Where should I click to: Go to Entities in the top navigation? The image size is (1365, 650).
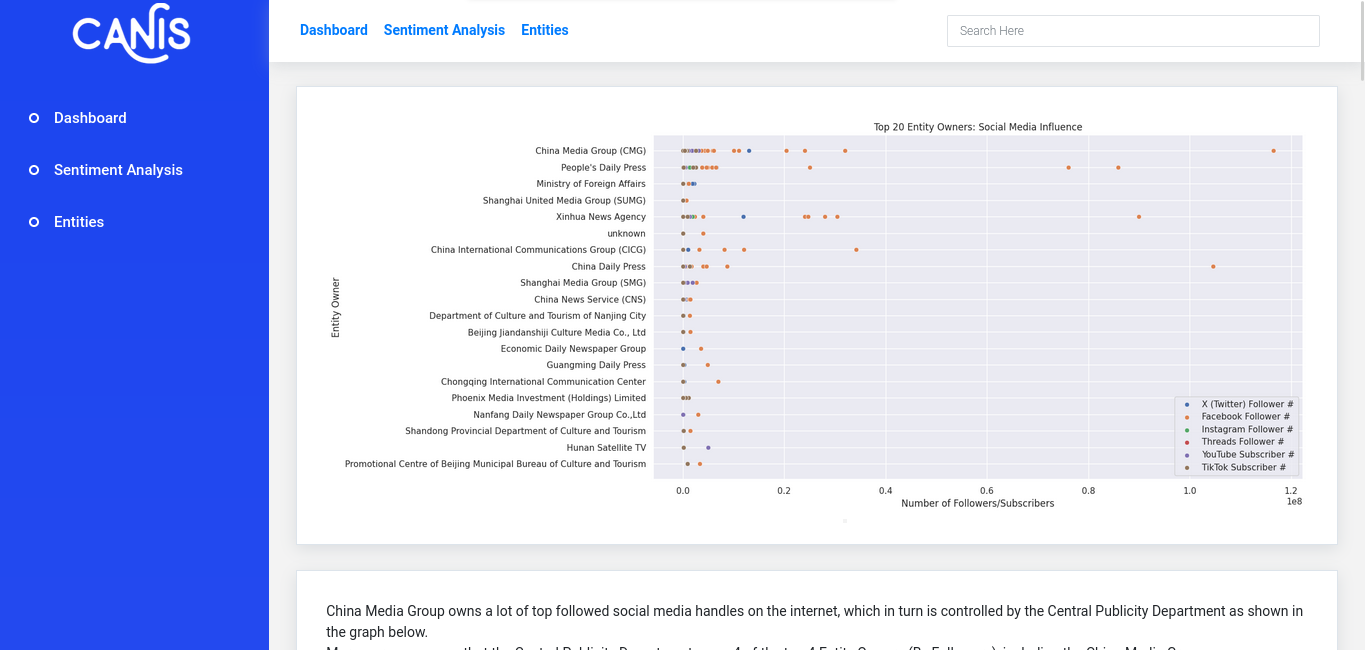click(545, 30)
